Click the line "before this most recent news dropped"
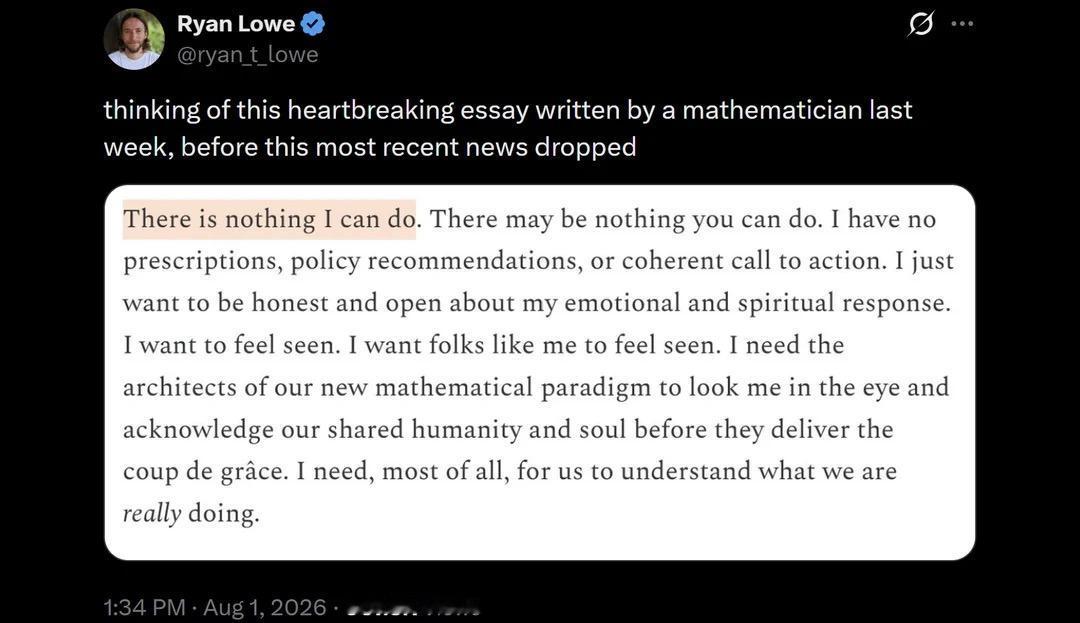Viewport: 1080px width, 623px height. [408, 147]
